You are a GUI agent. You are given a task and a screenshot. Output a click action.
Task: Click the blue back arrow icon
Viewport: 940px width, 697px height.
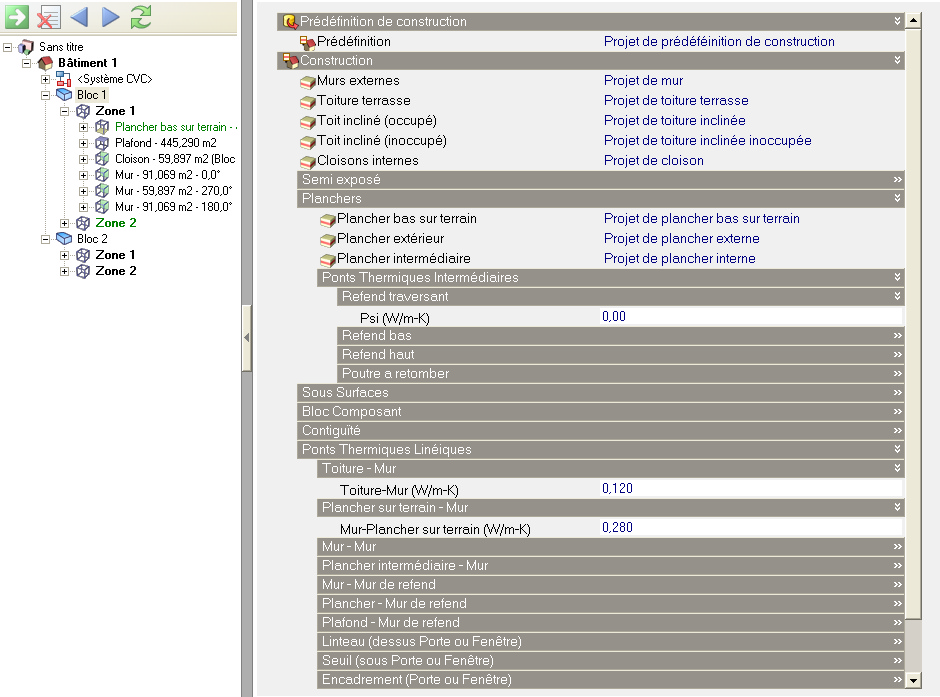(x=79, y=16)
